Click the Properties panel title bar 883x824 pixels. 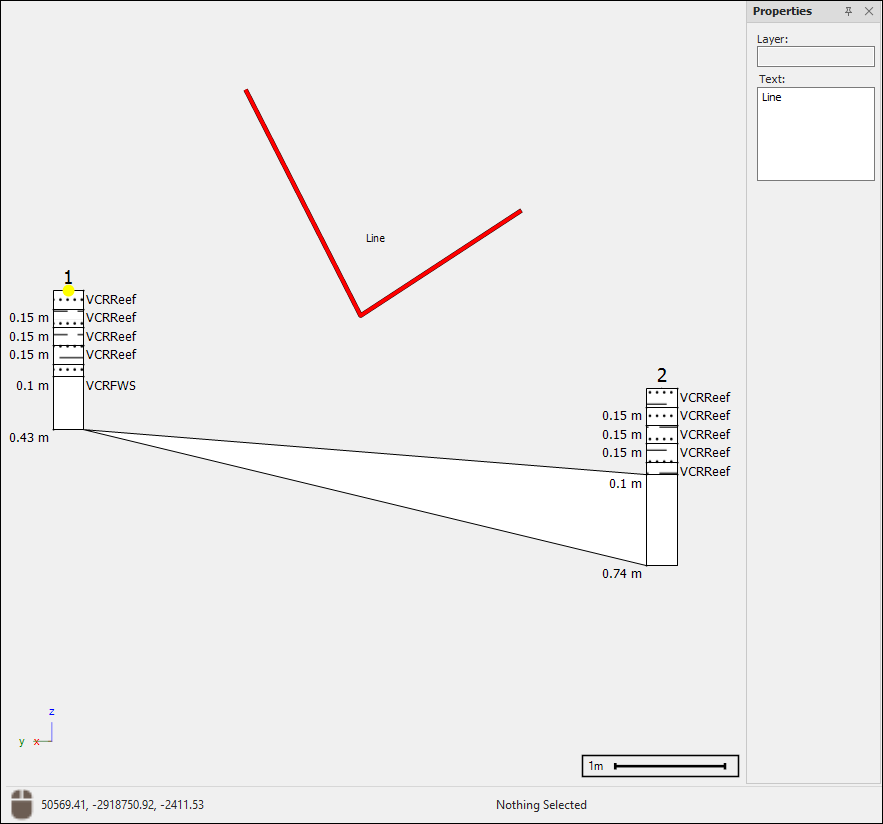point(790,11)
